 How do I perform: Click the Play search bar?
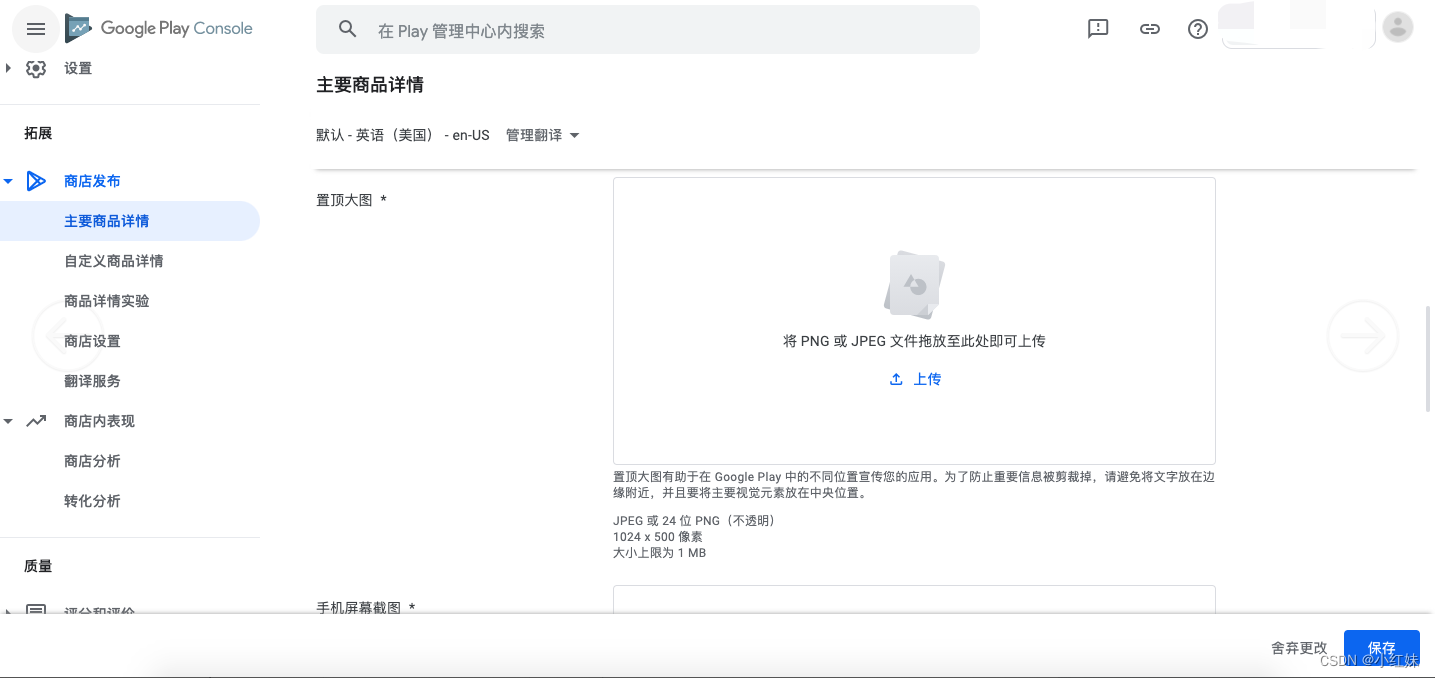click(646, 29)
